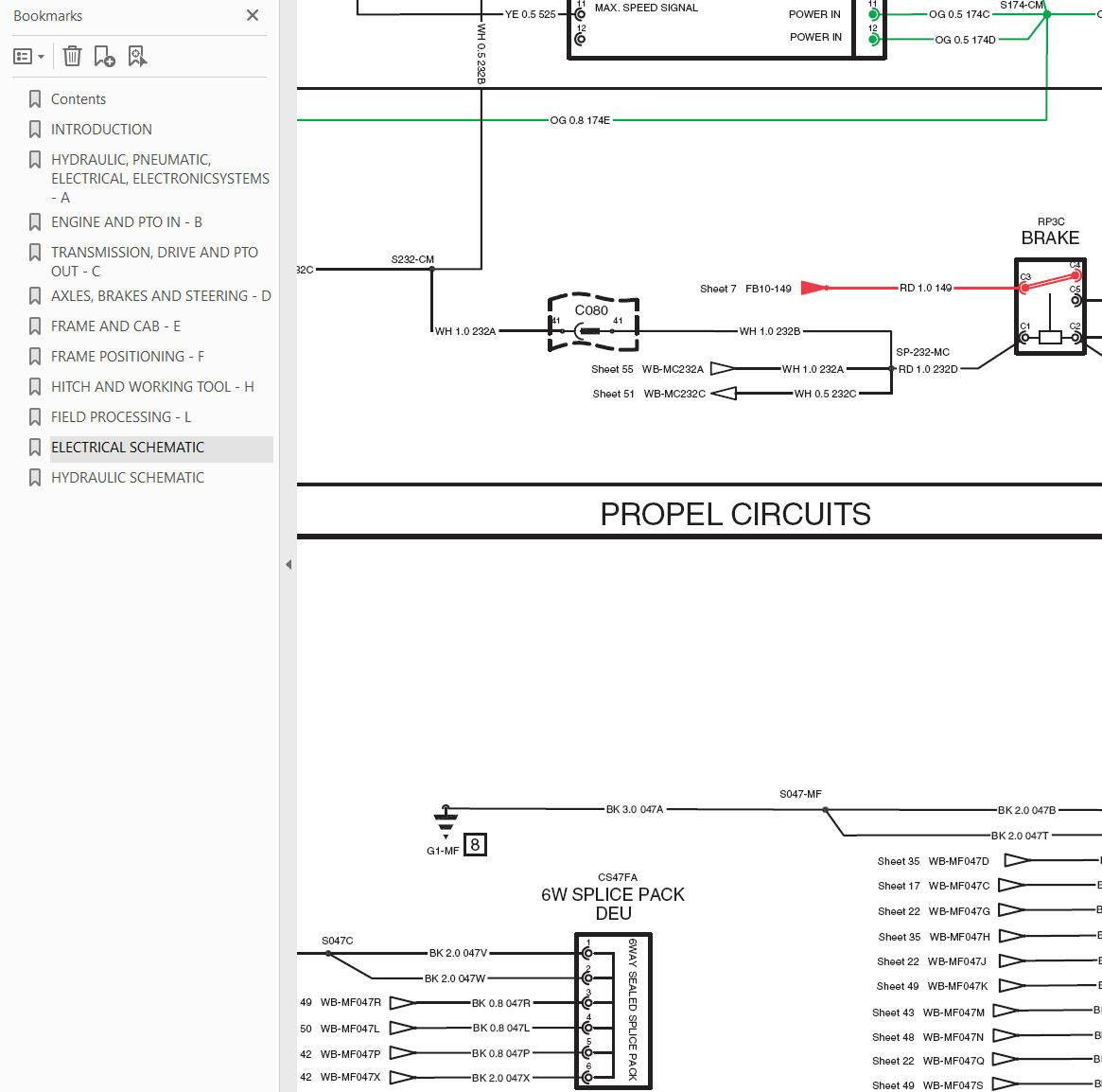Click bookmark icon beside HITCH AND WORKING TOOL
The image size is (1102, 1092).
click(x=34, y=387)
